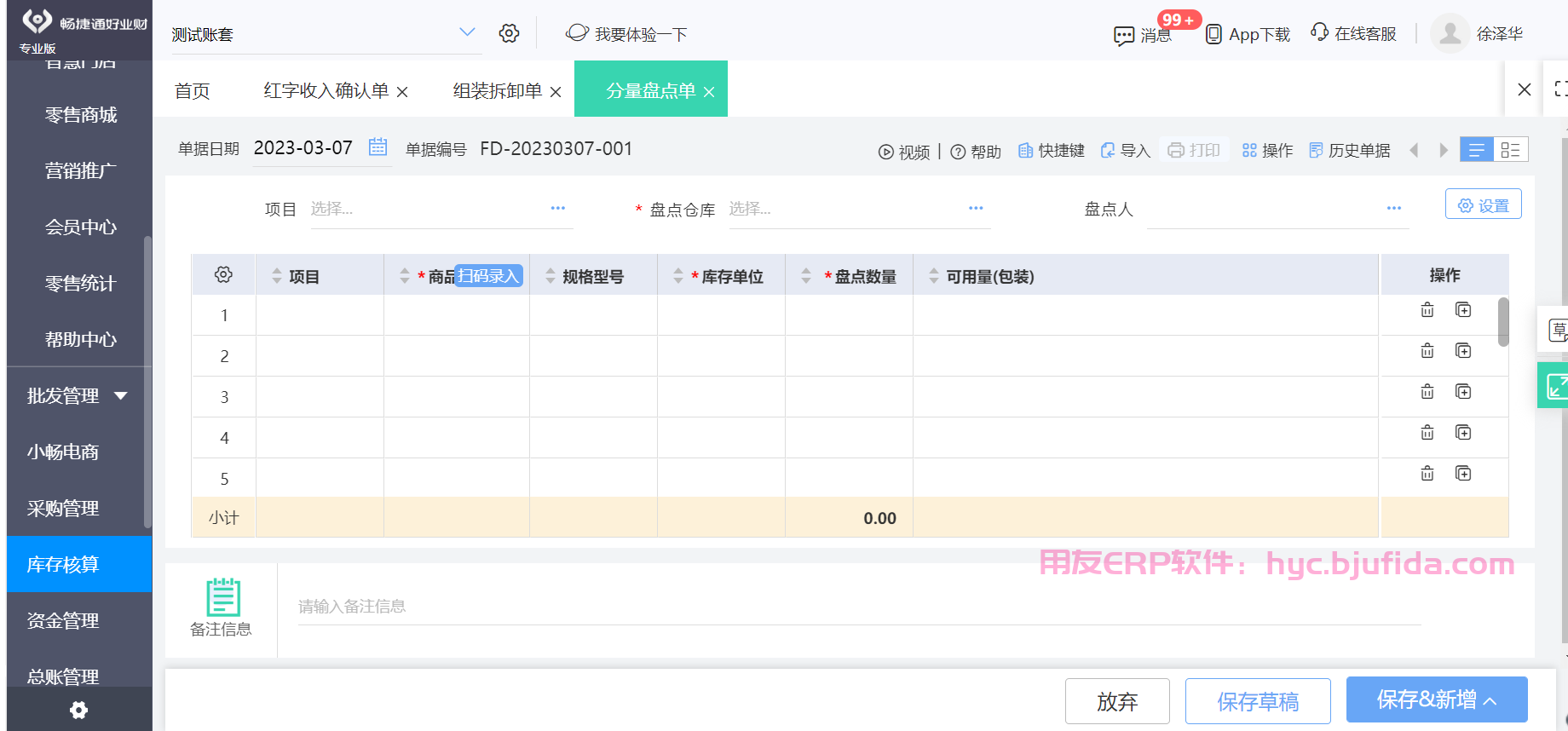
Task: Go to next document arrow
Action: click(1444, 150)
